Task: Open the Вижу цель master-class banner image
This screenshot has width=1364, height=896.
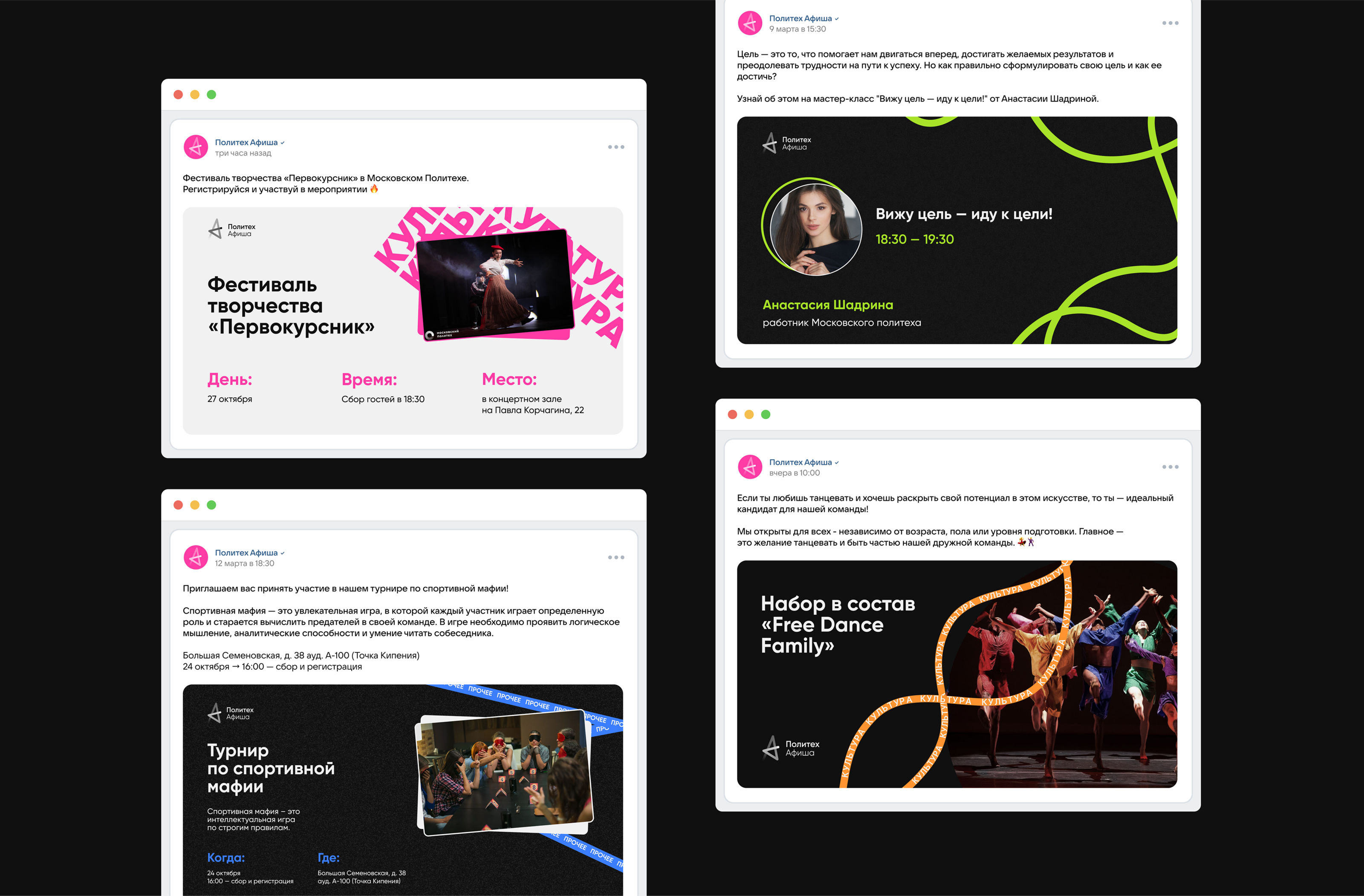Action: [957, 230]
